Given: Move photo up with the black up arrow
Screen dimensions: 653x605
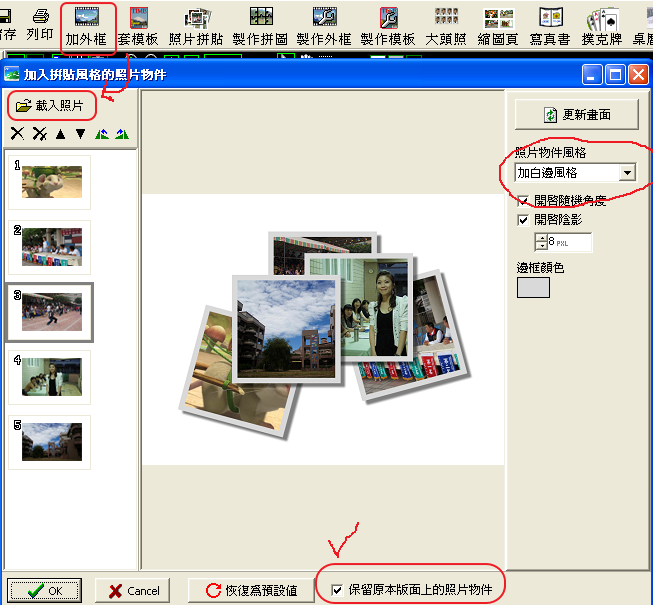Looking at the screenshot, I should [x=60, y=134].
